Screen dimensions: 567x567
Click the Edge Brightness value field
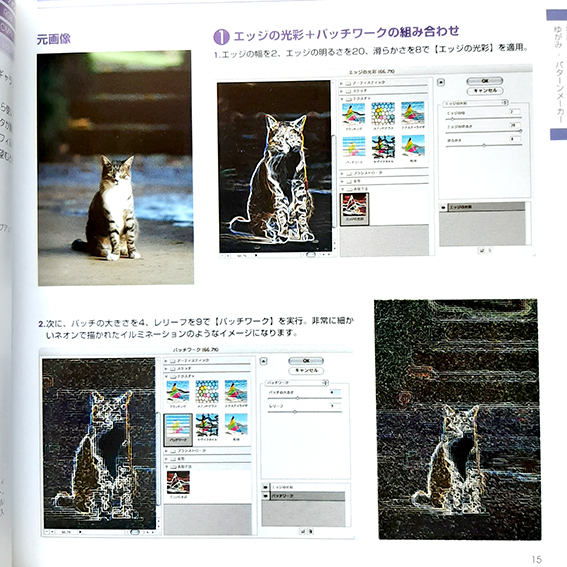515,125
